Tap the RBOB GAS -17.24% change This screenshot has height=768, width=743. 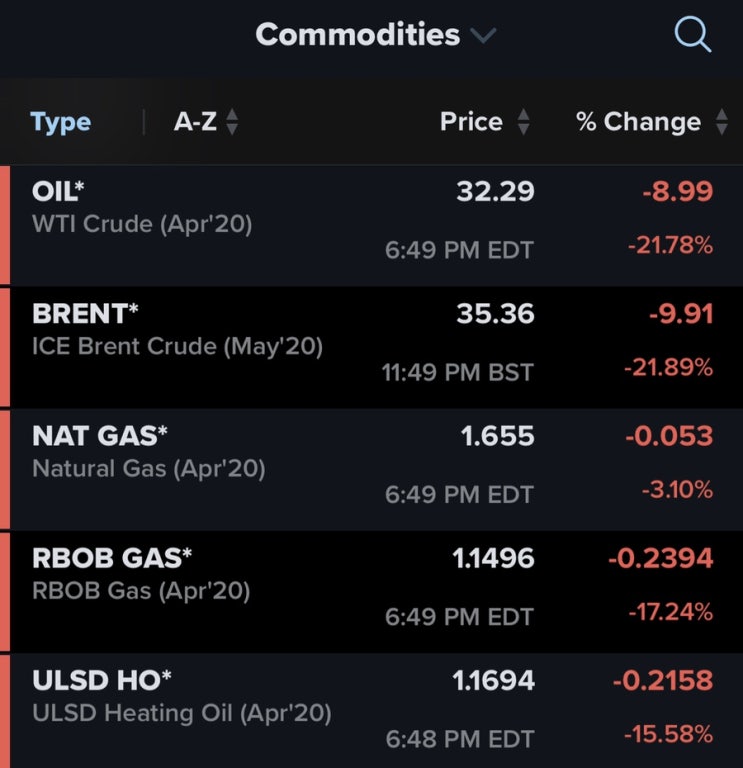671,612
